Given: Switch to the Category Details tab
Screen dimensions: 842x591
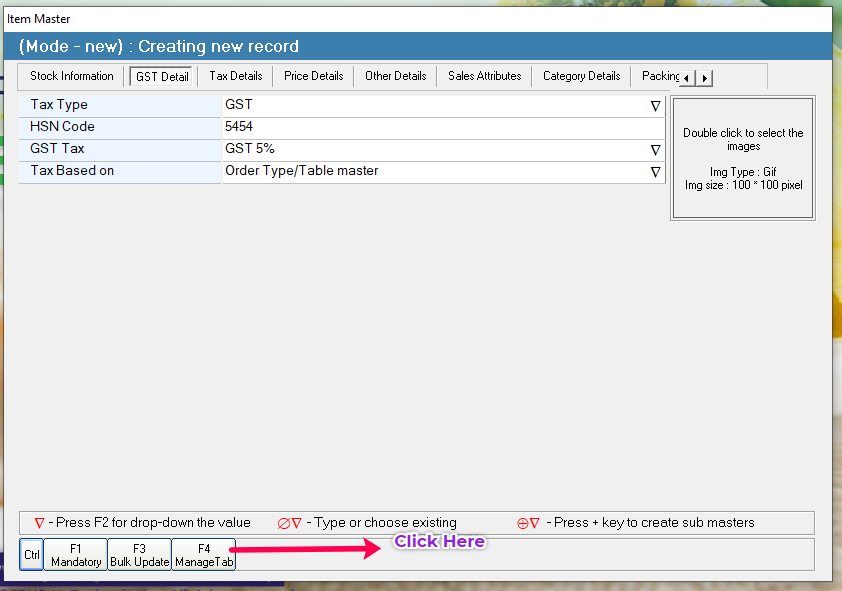Looking at the screenshot, I should pyautogui.click(x=582, y=76).
